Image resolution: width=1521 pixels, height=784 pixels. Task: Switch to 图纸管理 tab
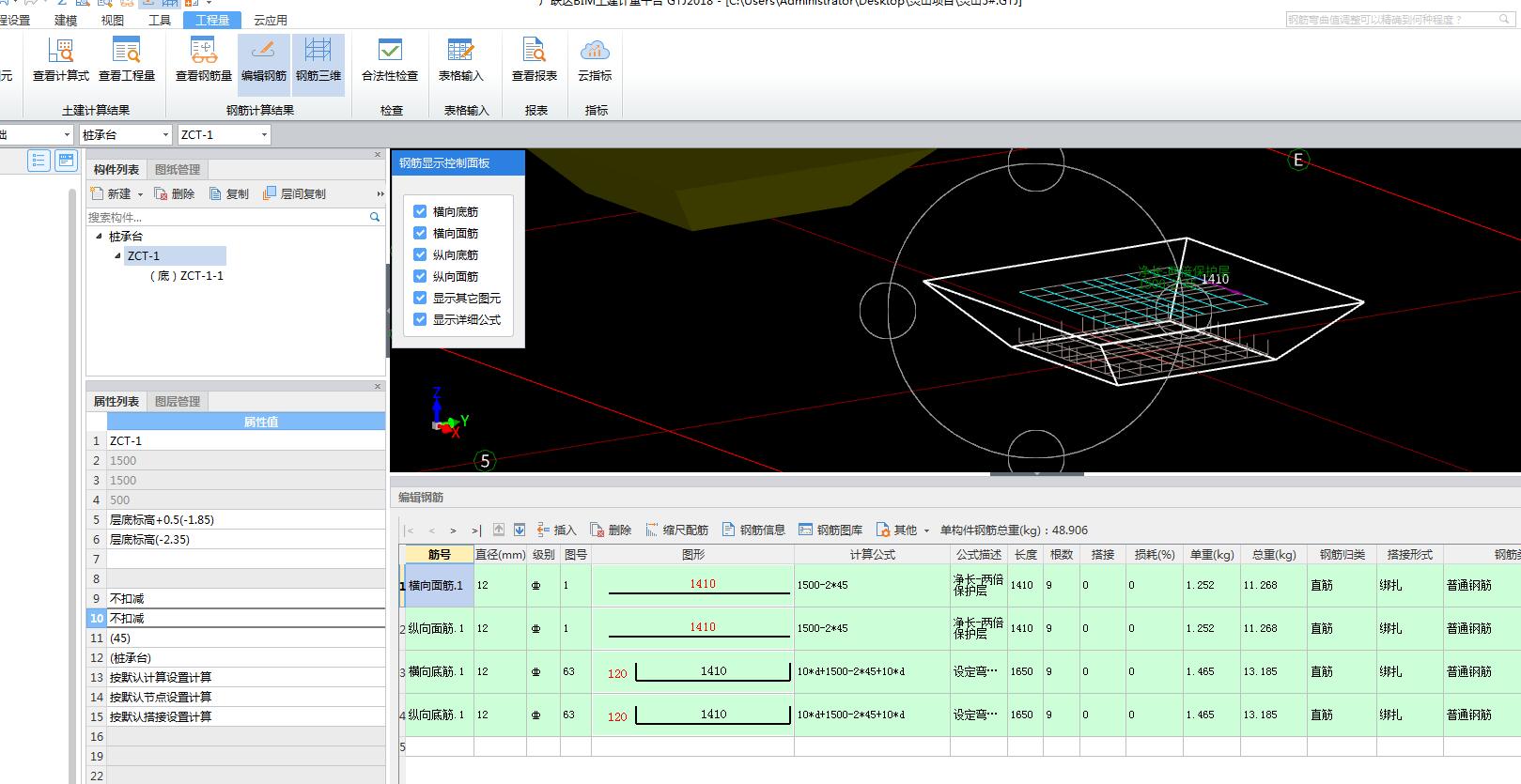[178, 170]
